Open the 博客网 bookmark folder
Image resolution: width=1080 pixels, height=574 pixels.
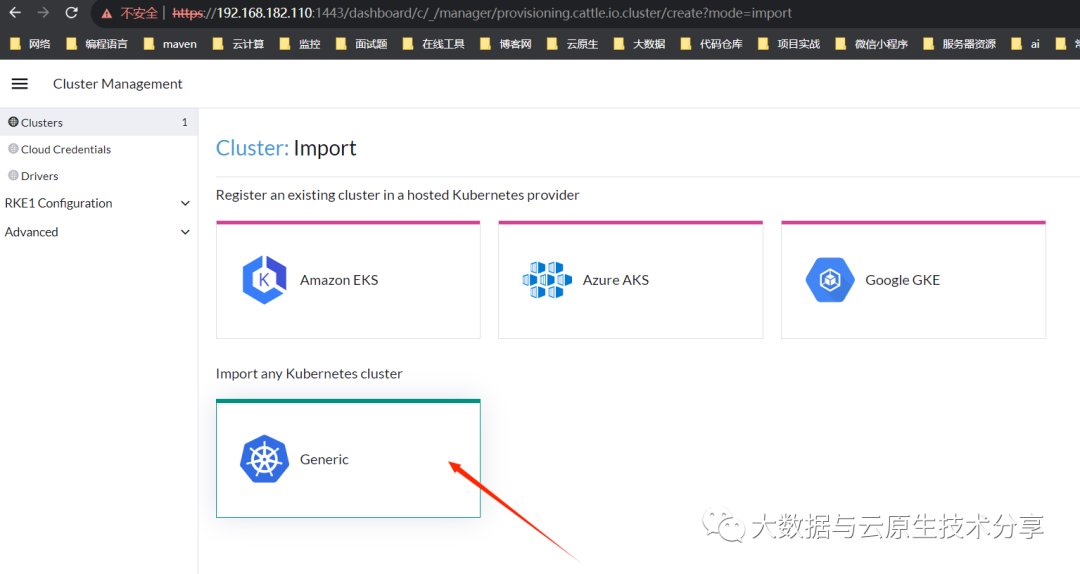(506, 44)
